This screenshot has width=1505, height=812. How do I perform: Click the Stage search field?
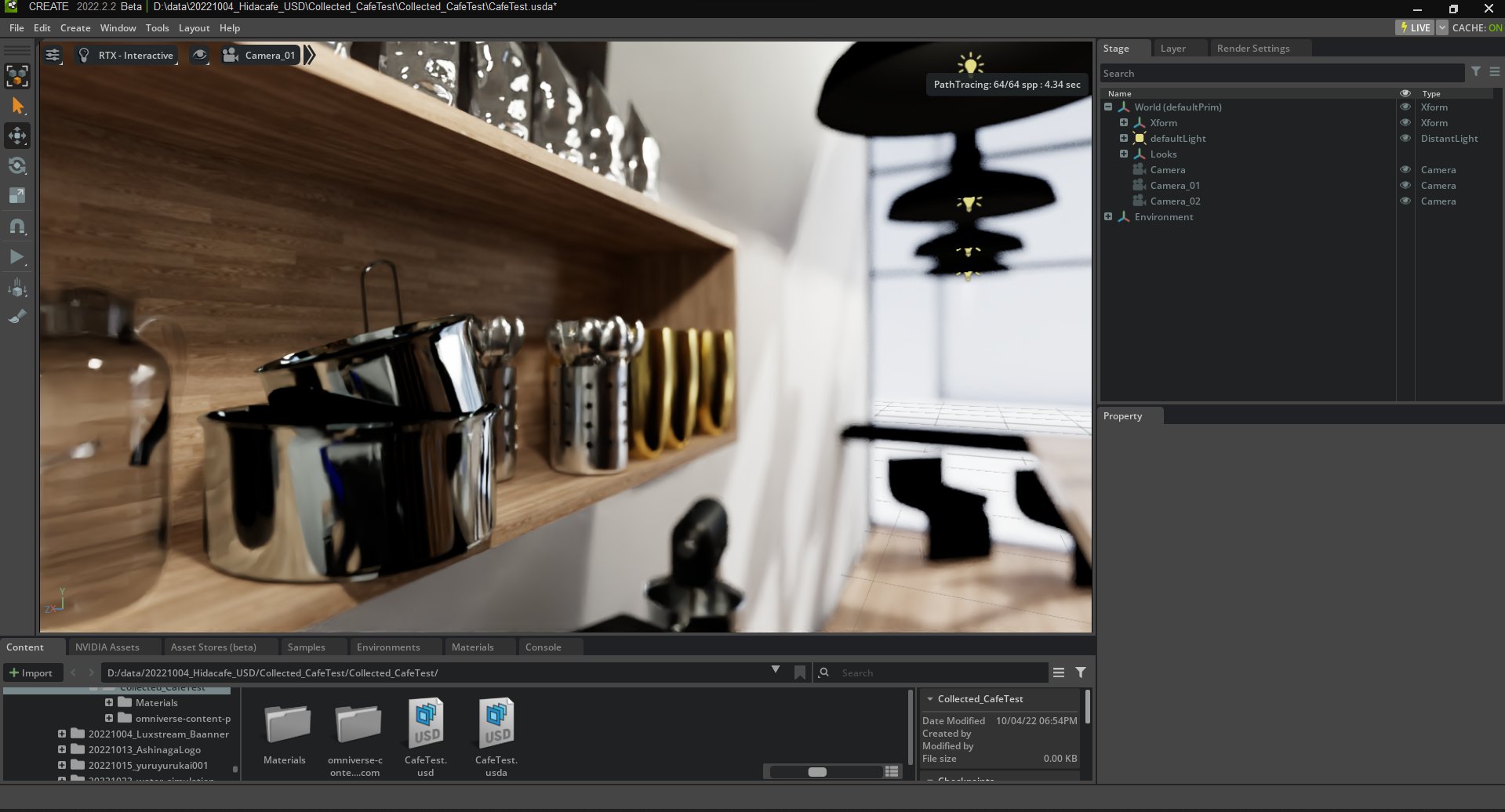1281,73
